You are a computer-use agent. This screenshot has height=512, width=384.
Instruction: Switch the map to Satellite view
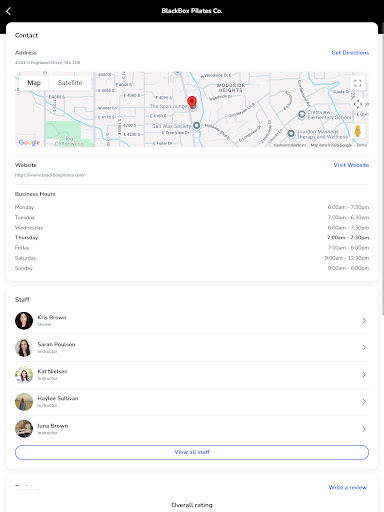click(x=70, y=83)
